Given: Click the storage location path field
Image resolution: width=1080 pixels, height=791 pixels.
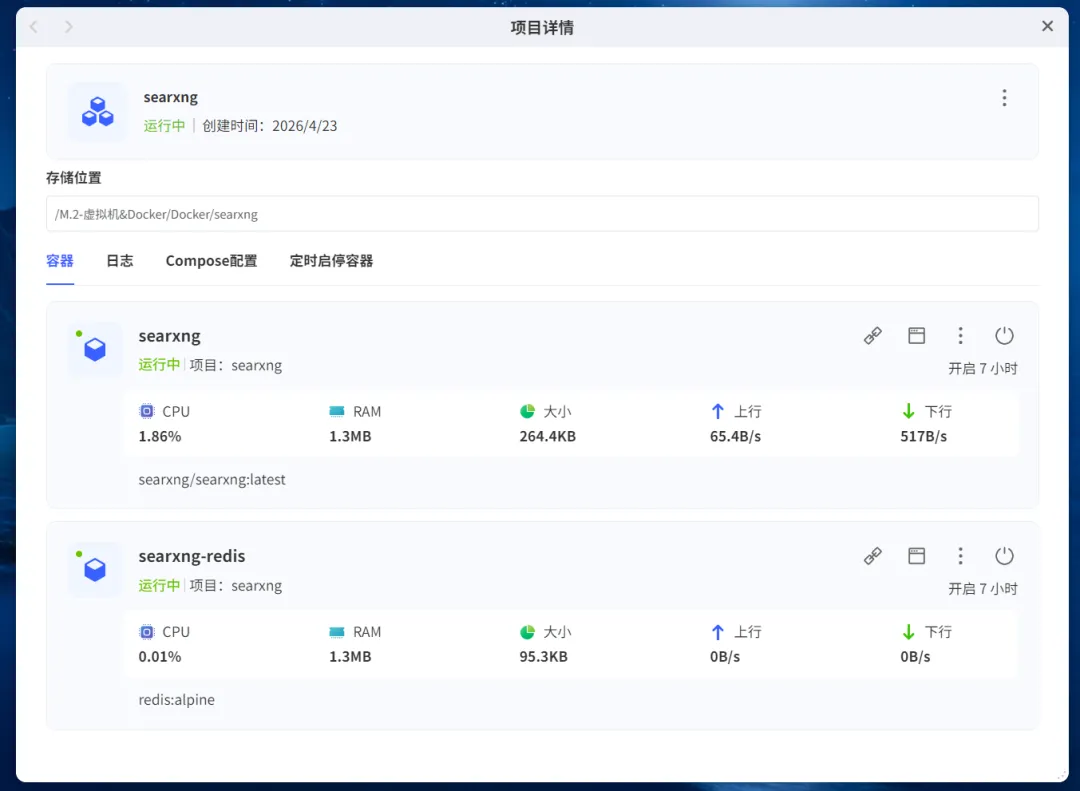Looking at the screenshot, I should tap(542, 214).
